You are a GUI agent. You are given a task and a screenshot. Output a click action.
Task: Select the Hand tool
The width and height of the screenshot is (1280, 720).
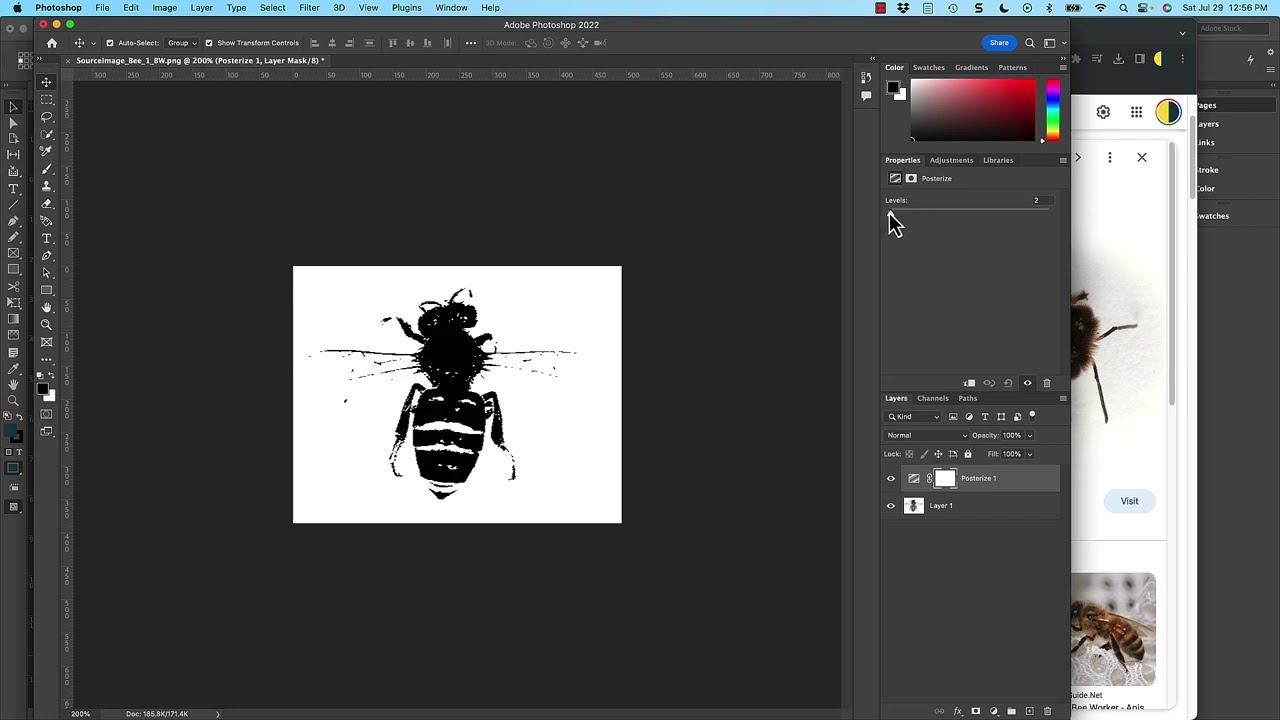46,308
